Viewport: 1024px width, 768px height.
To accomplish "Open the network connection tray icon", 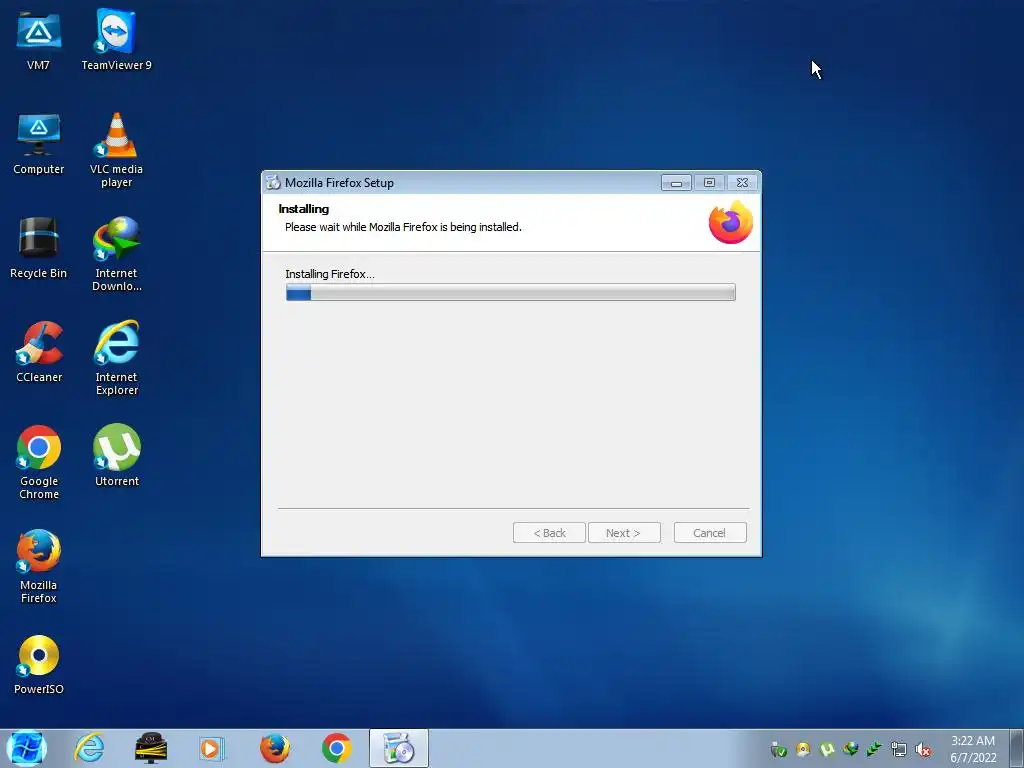I will tap(899, 750).
